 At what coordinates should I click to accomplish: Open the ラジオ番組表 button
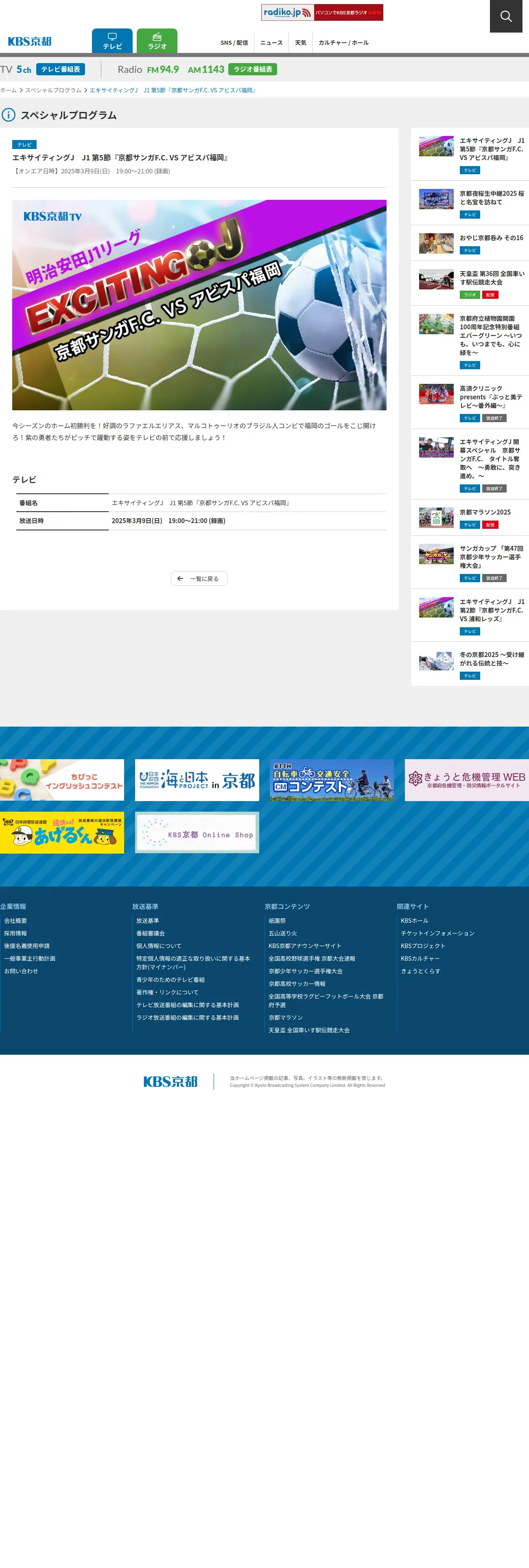pos(253,69)
